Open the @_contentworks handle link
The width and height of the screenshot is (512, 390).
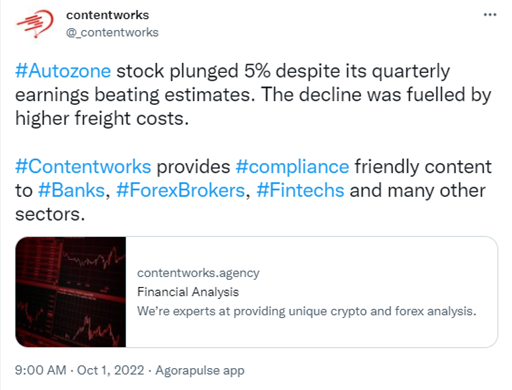(x=112, y=33)
